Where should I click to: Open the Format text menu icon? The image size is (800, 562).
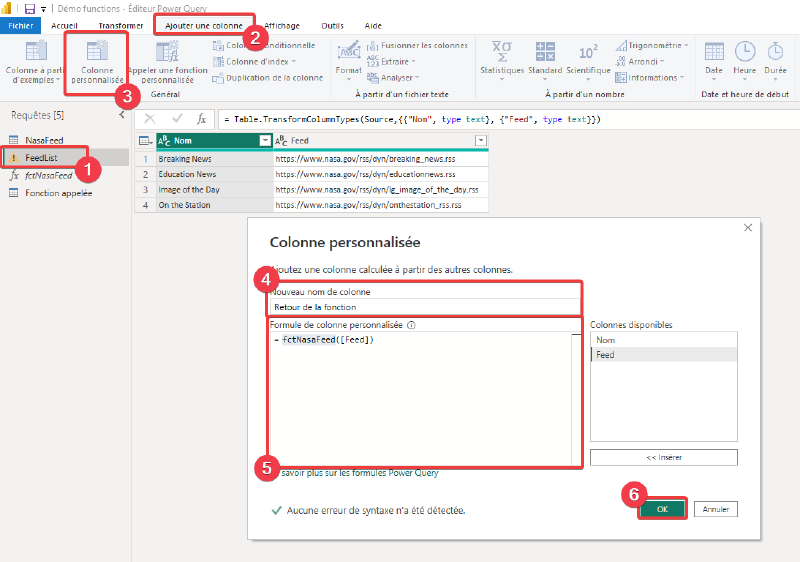[x=349, y=51]
